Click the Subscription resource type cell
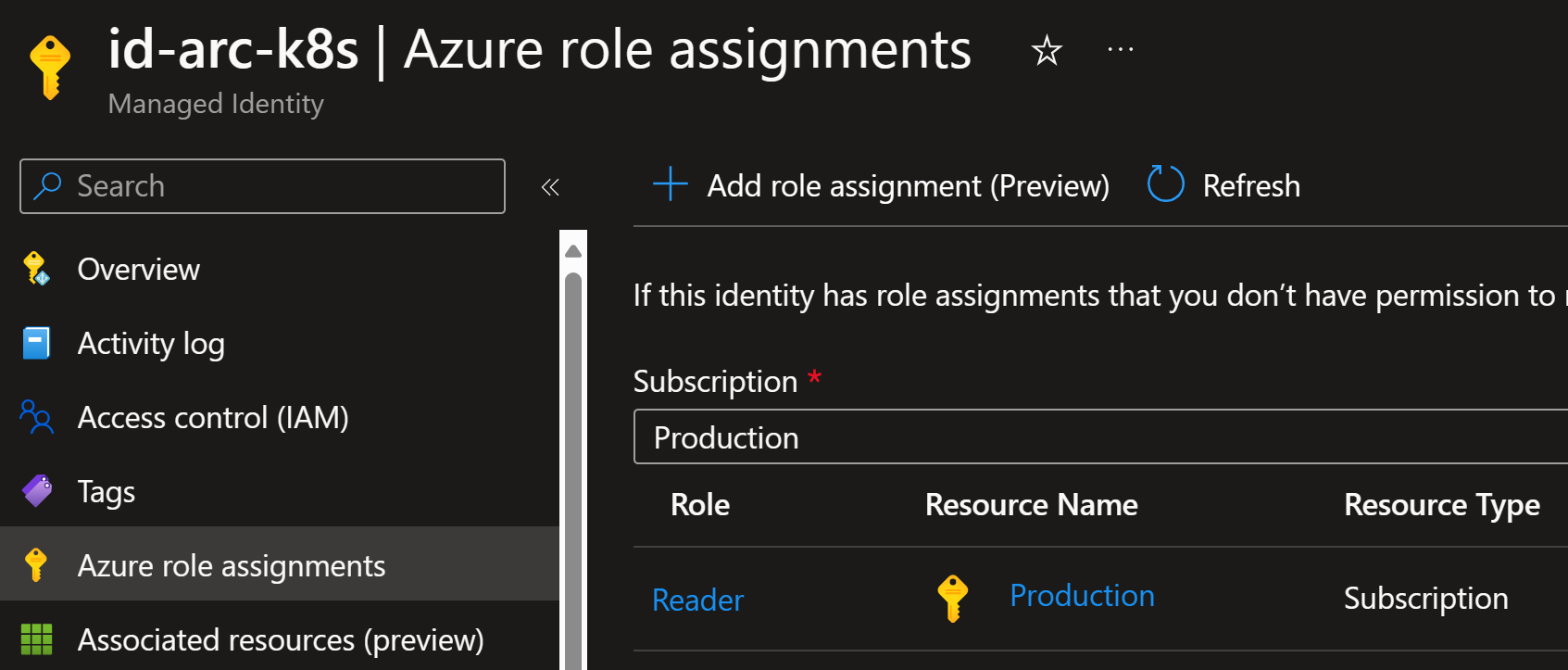 pyautogui.click(x=1425, y=599)
